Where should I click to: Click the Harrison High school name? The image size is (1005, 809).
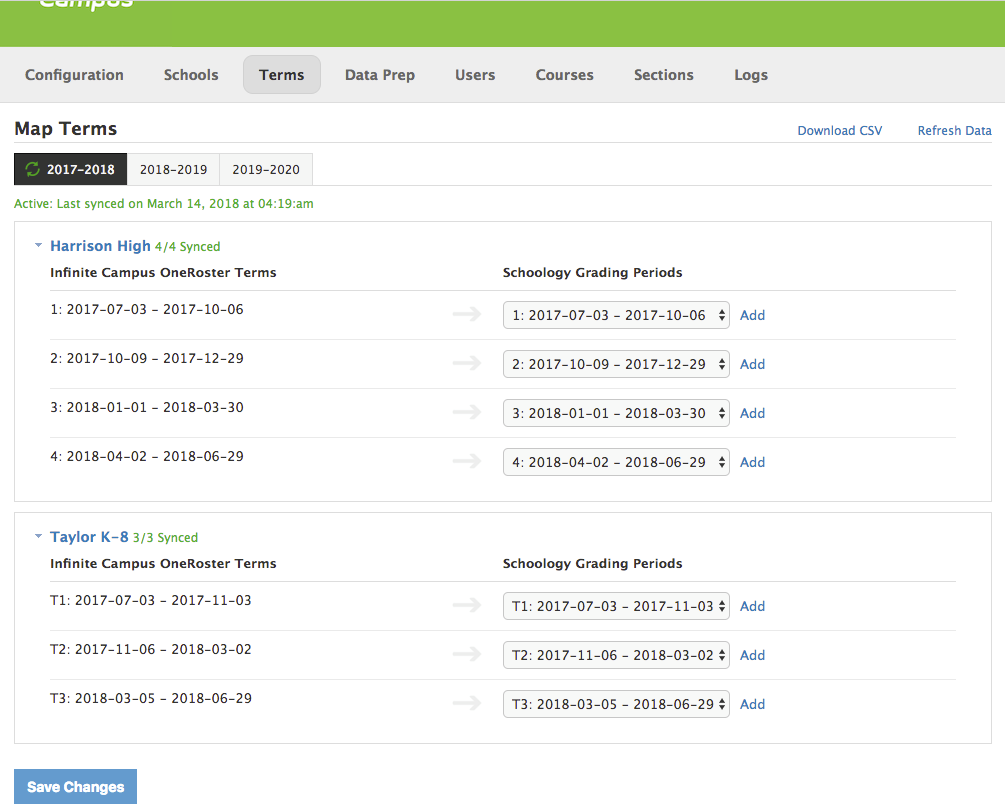click(100, 246)
